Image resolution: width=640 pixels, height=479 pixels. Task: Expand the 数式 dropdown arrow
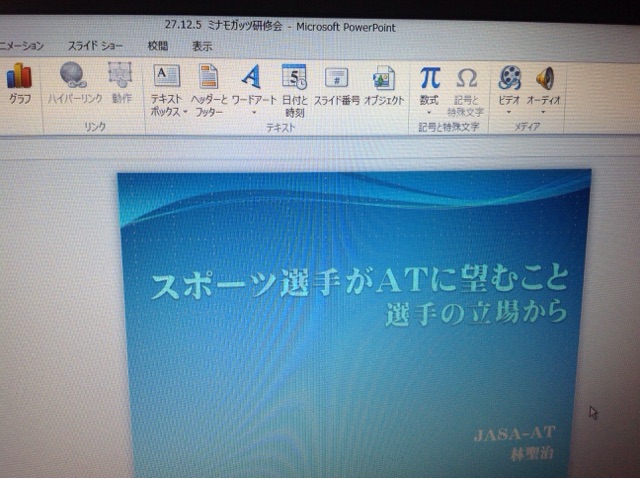pyautogui.click(x=429, y=112)
